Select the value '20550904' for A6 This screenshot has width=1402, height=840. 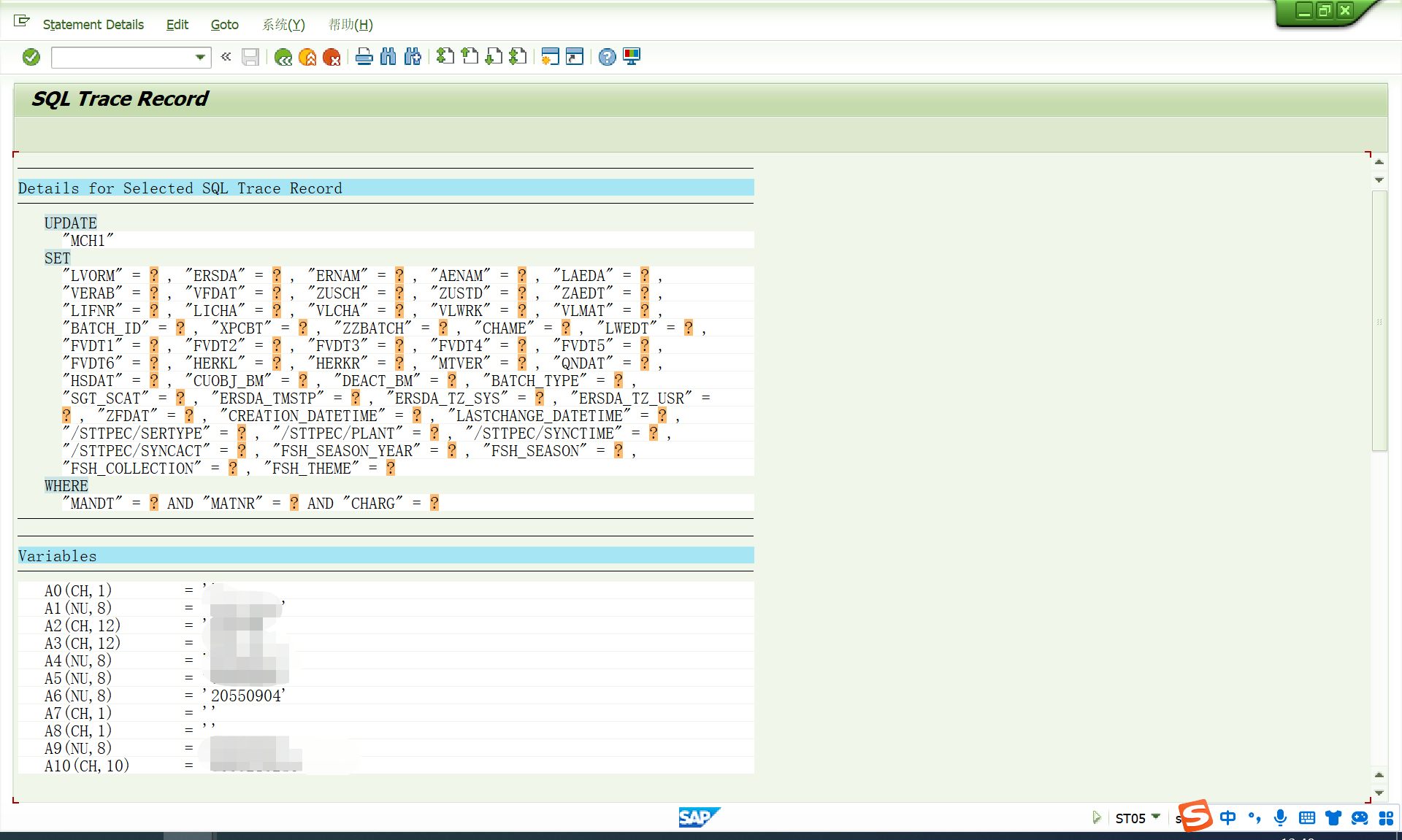click(245, 696)
